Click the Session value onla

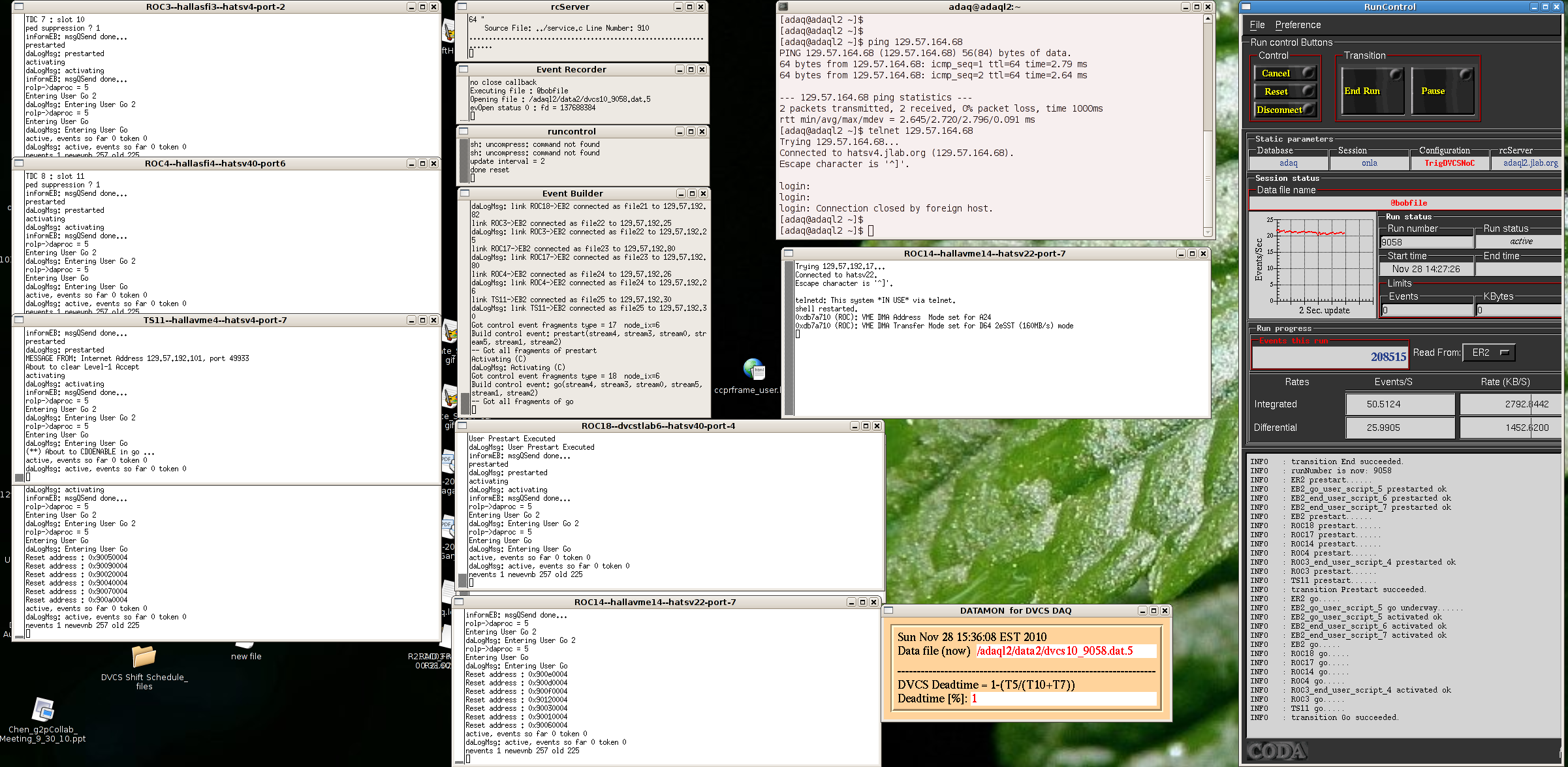point(1369,163)
